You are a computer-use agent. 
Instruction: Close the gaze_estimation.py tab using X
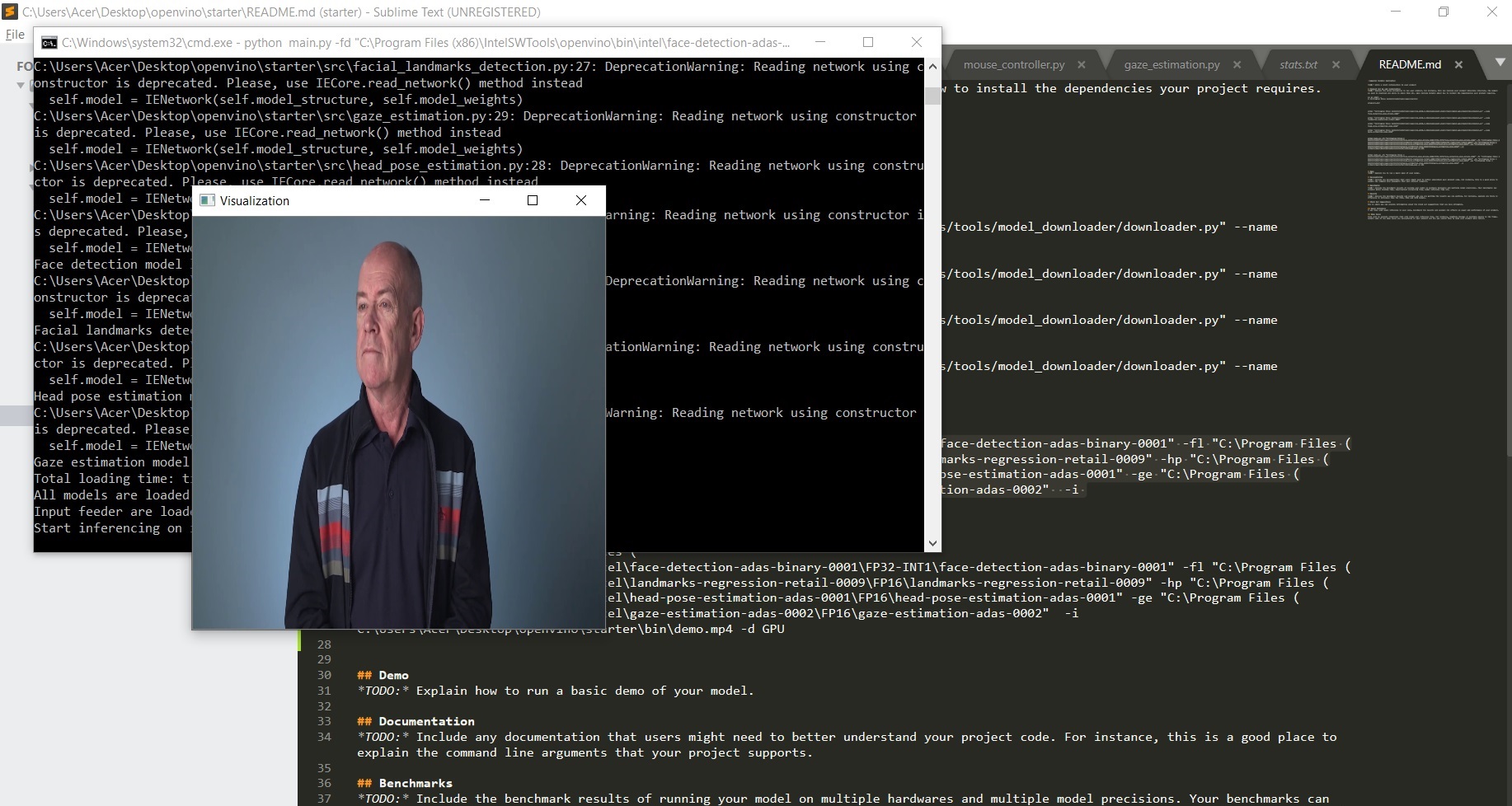point(1237,64)
